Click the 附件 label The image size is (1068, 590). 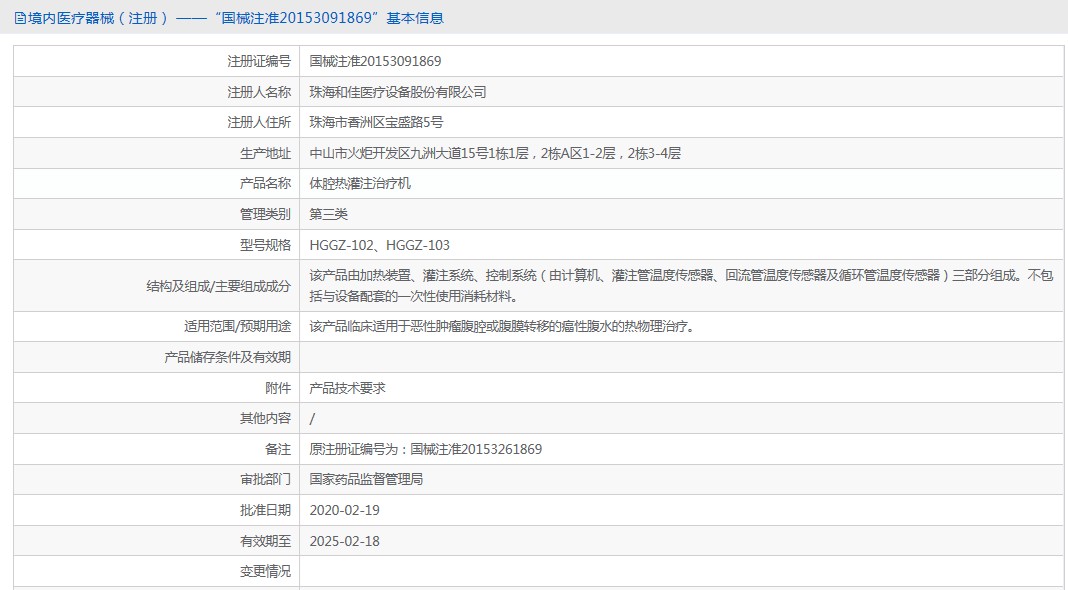[278, 388]
